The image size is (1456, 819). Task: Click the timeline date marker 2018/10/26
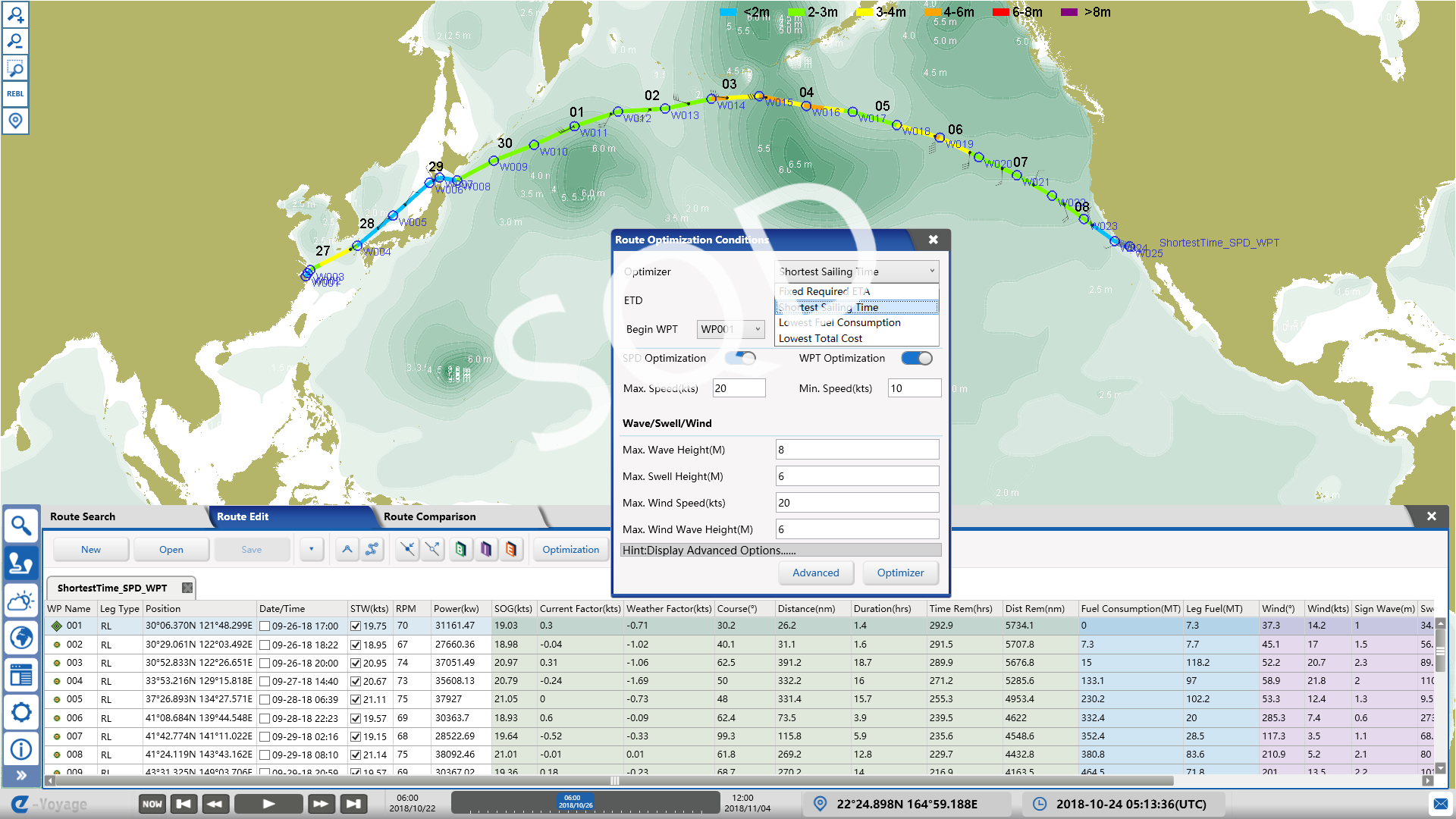click(x=576, y=802)
